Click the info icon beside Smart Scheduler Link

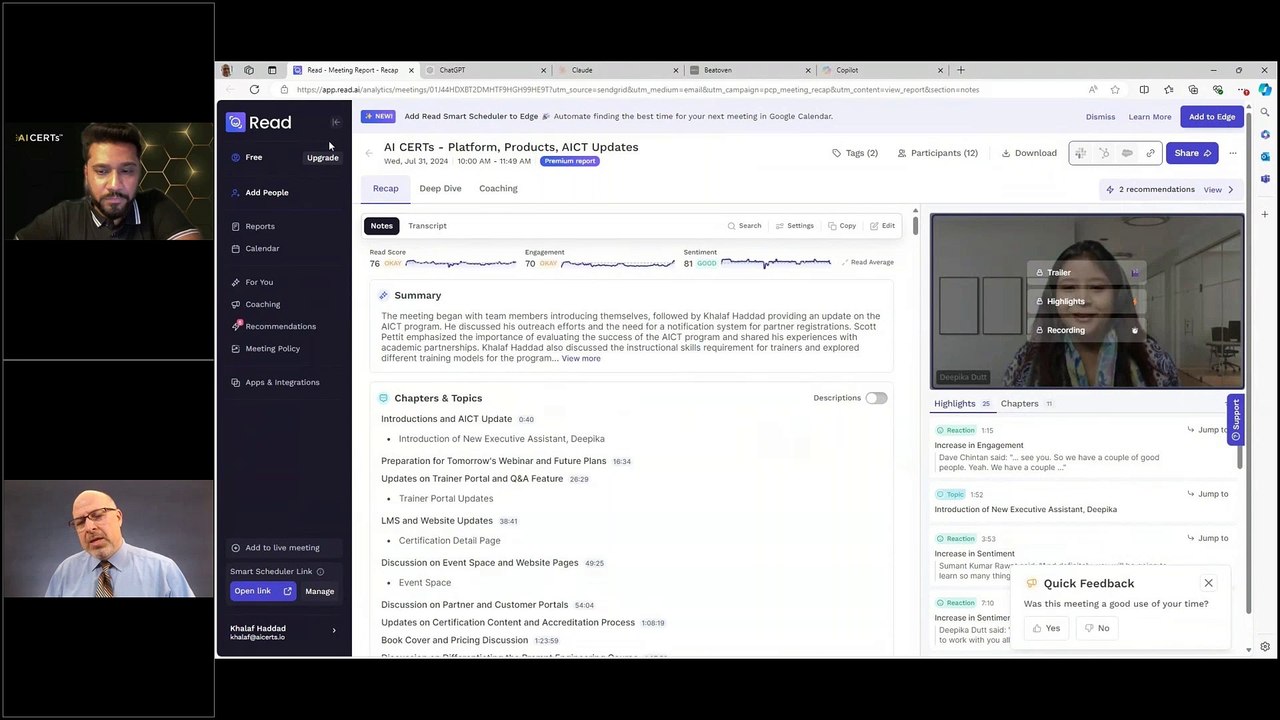tap(320, 572)
